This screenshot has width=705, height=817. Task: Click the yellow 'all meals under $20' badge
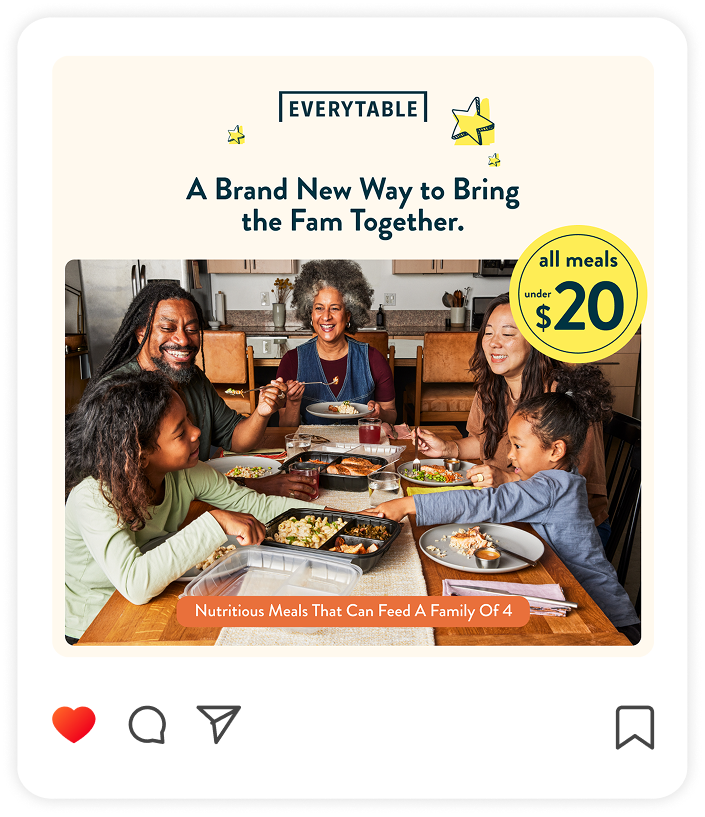578,294
